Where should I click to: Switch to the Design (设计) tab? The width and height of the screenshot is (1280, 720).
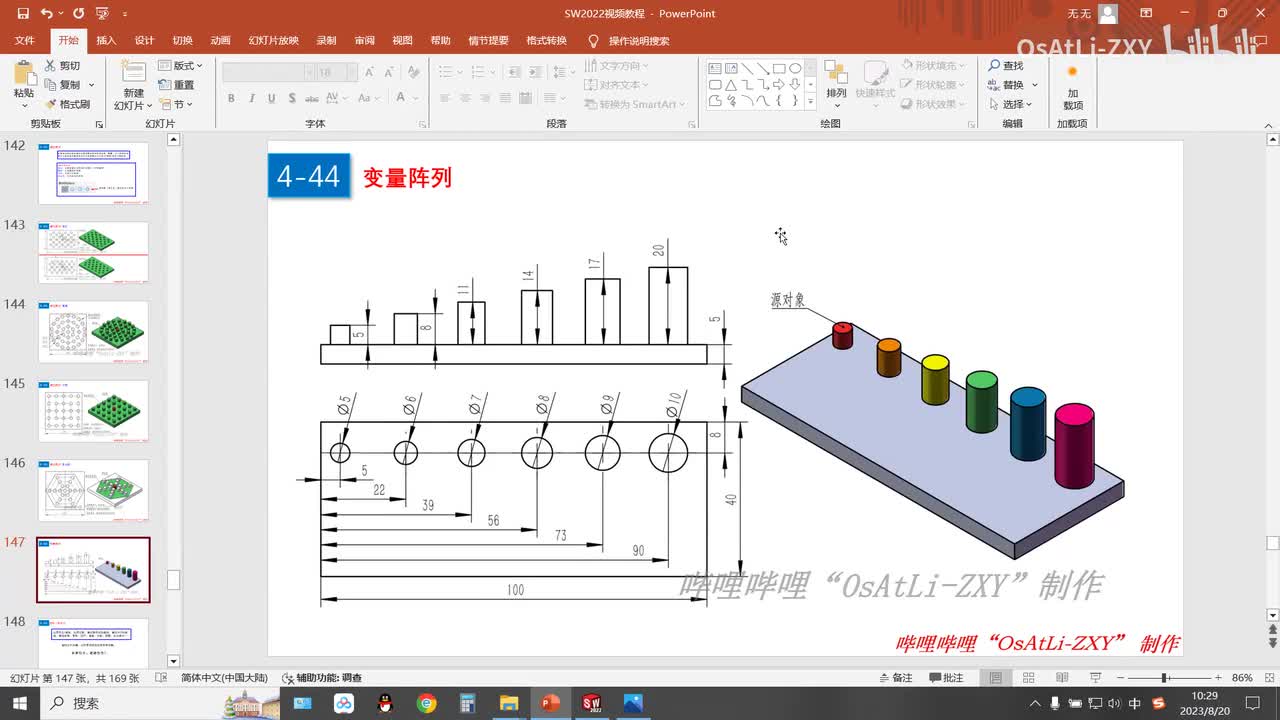pos(144,41)
